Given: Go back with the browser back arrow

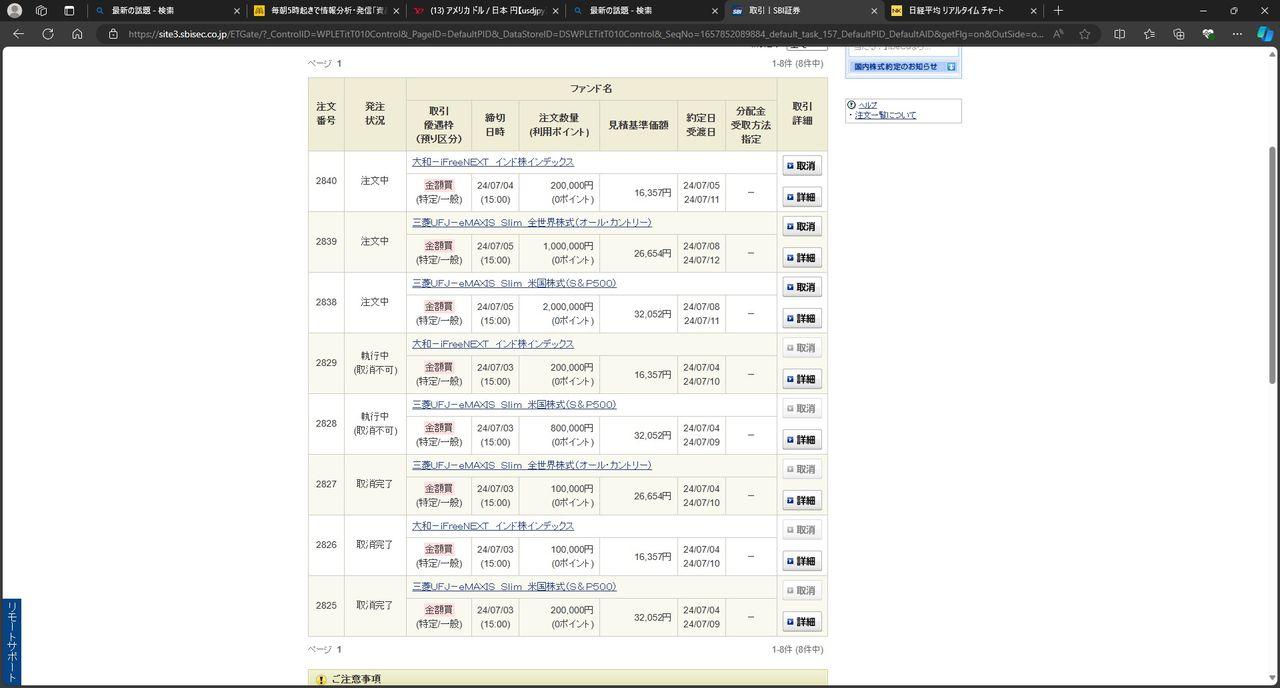Looking at the screenshot, I should [18, 33].
